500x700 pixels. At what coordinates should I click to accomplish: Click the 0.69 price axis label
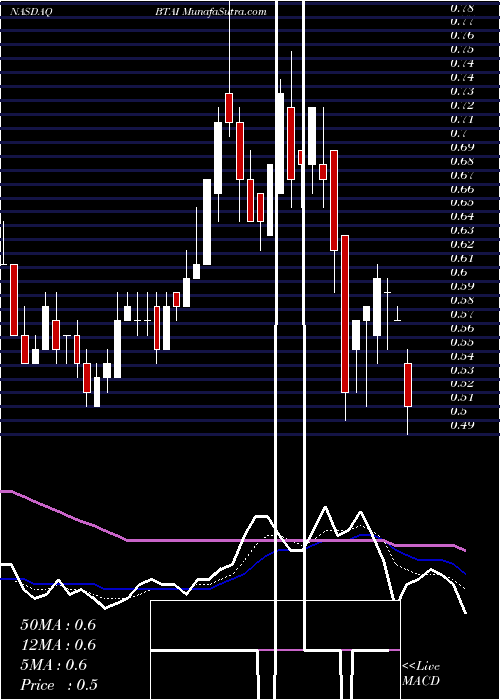pos(462,147)
